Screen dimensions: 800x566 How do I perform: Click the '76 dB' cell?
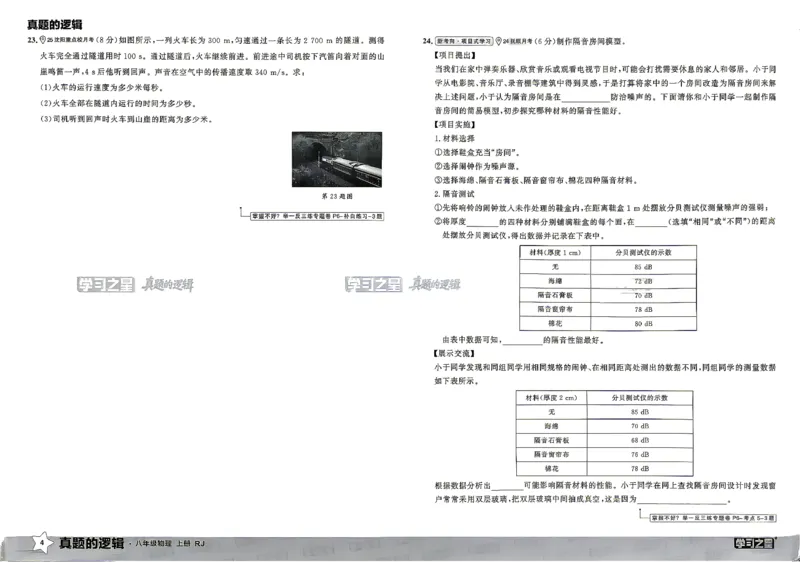640,454
